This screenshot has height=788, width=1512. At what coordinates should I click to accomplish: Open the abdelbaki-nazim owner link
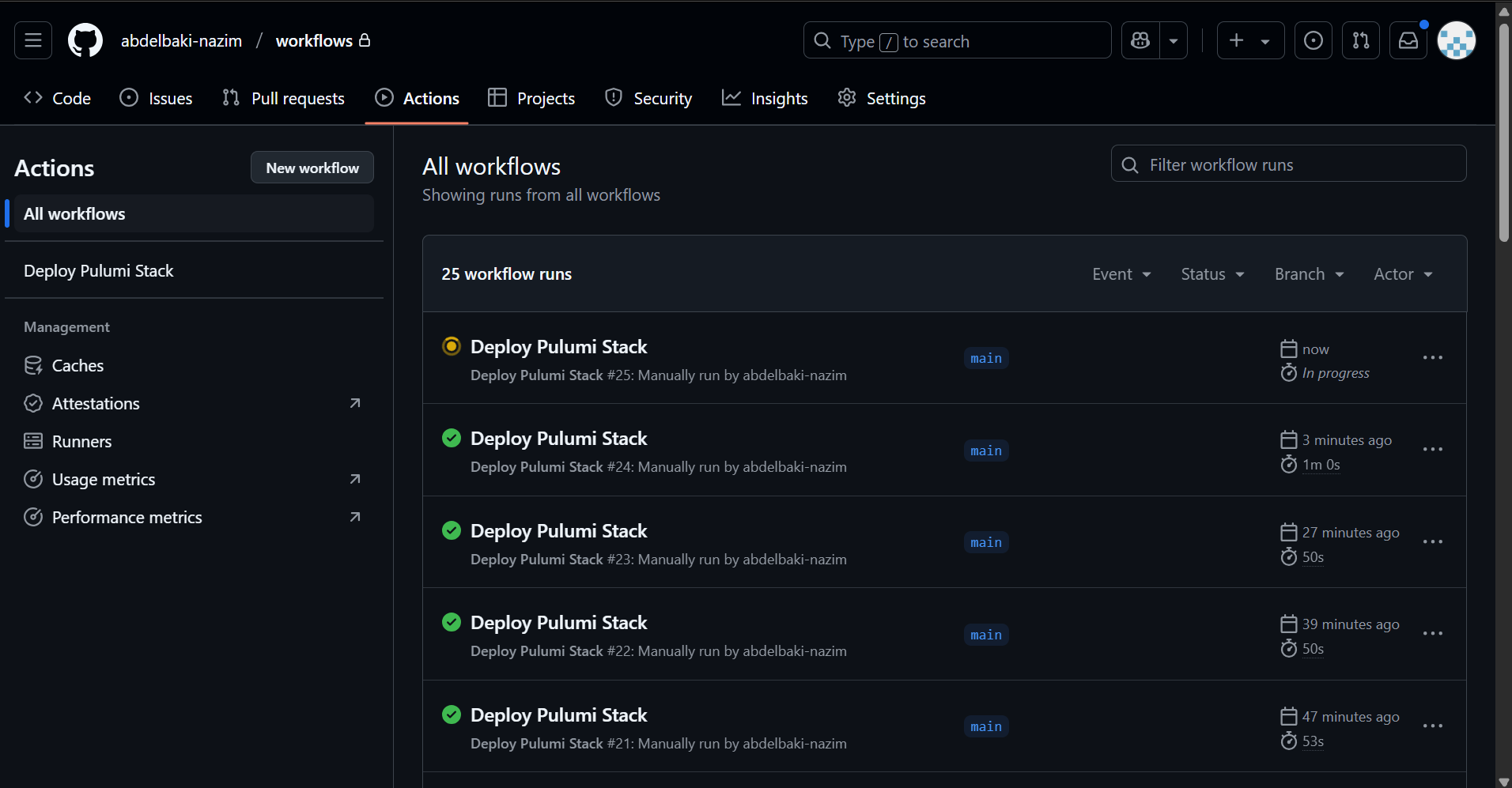pos(181,40)
